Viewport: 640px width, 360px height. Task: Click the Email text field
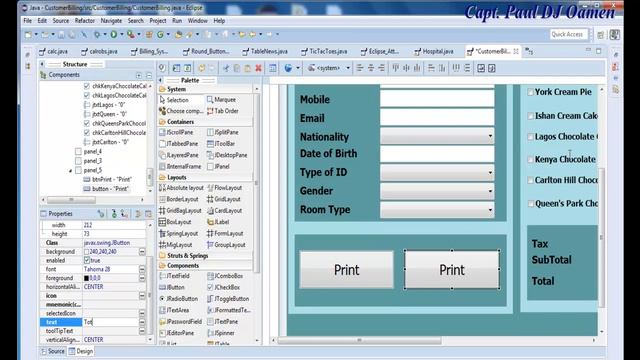pyautogui.click(x=437, y=117)
